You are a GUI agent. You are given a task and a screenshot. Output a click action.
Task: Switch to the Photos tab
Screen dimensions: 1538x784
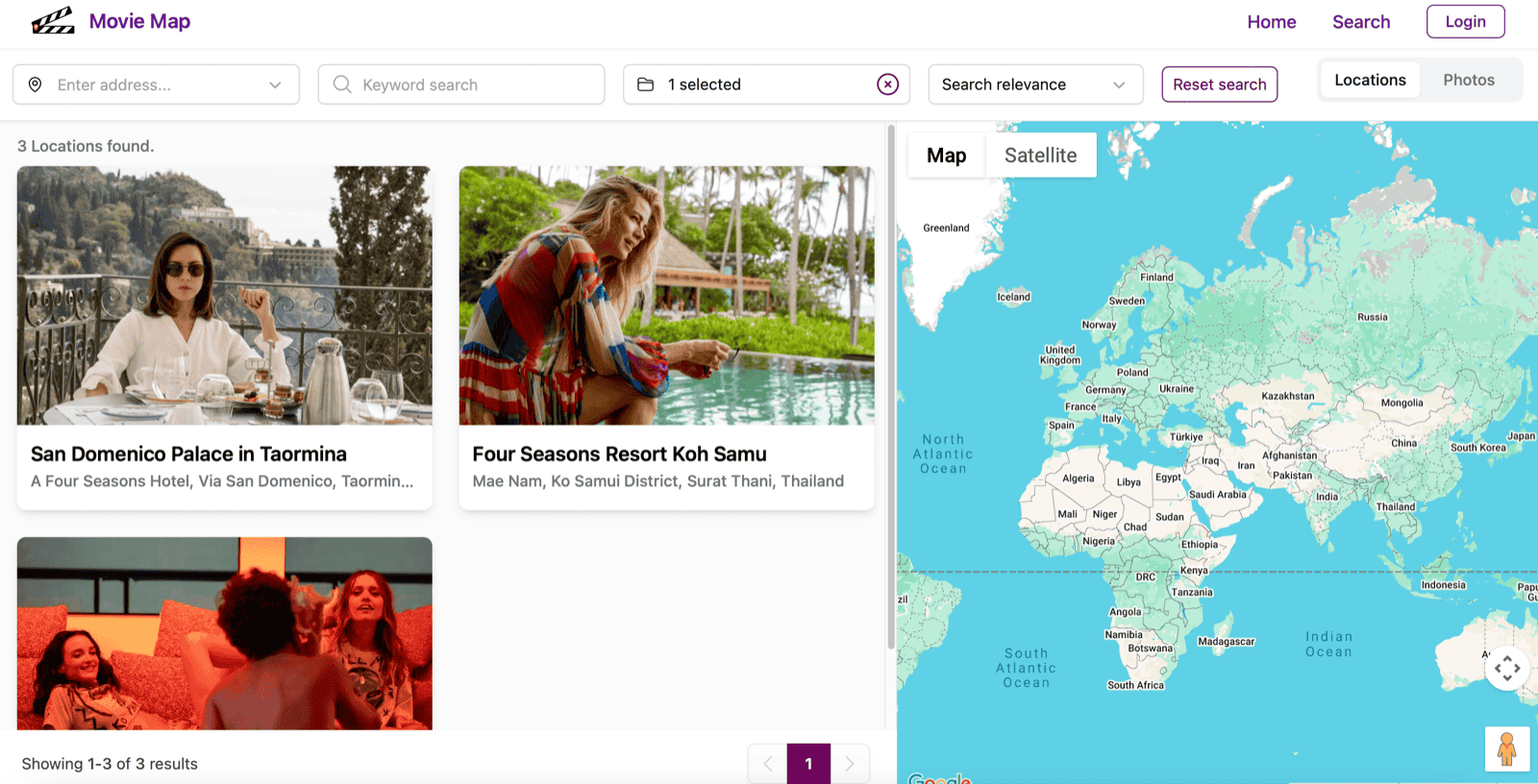(1469, 80)
